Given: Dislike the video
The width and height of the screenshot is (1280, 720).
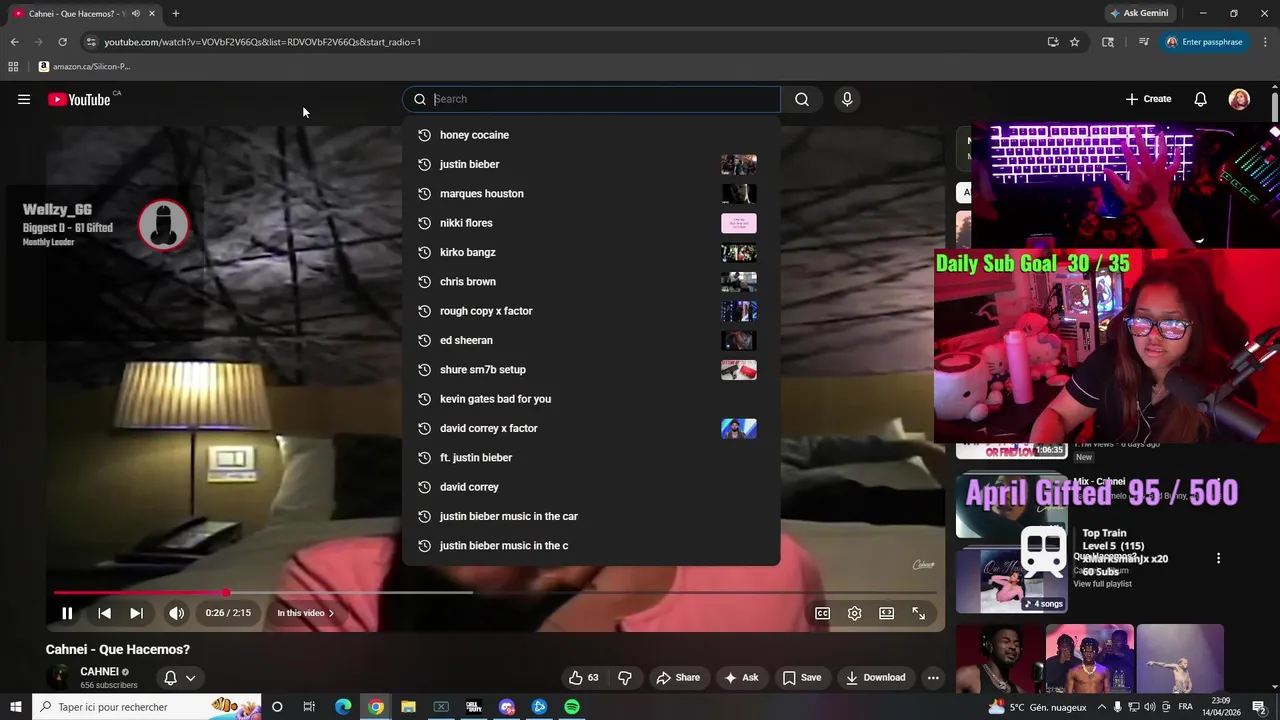Looking at the screenshot, I should (x=625, y=677).
